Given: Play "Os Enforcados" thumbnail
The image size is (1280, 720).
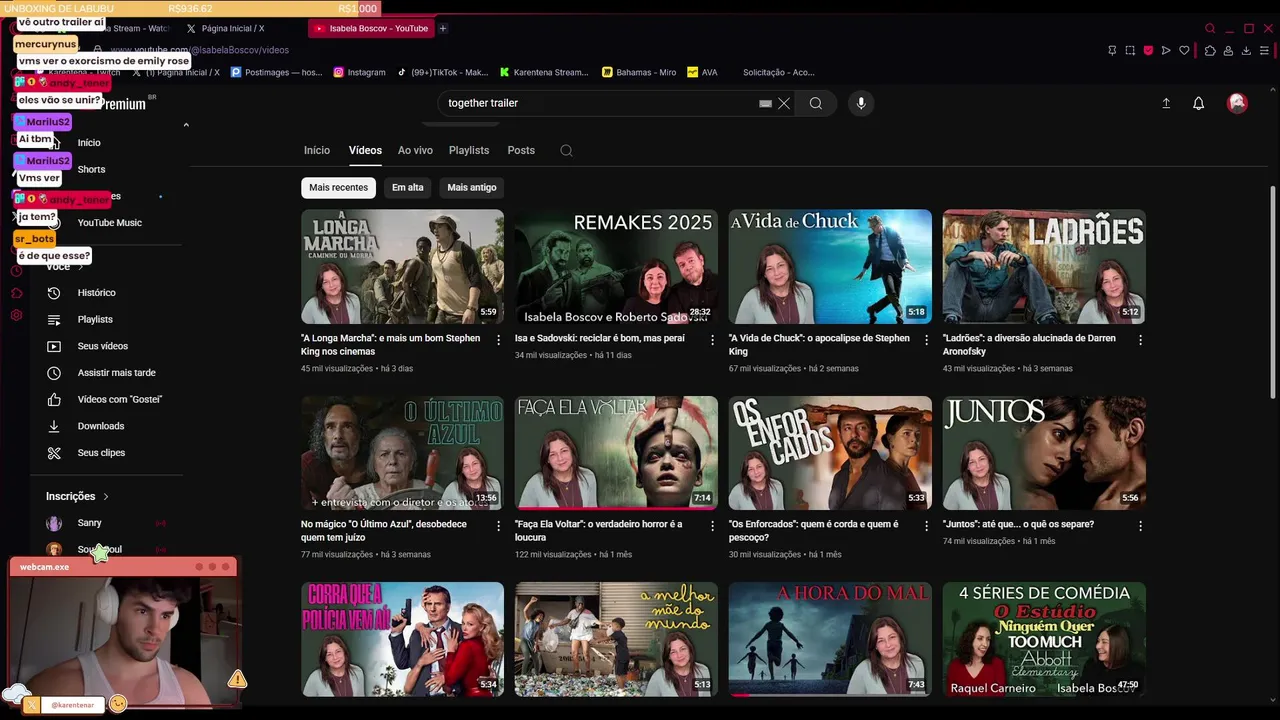Looking at the screenshot, I should [830, 453].
